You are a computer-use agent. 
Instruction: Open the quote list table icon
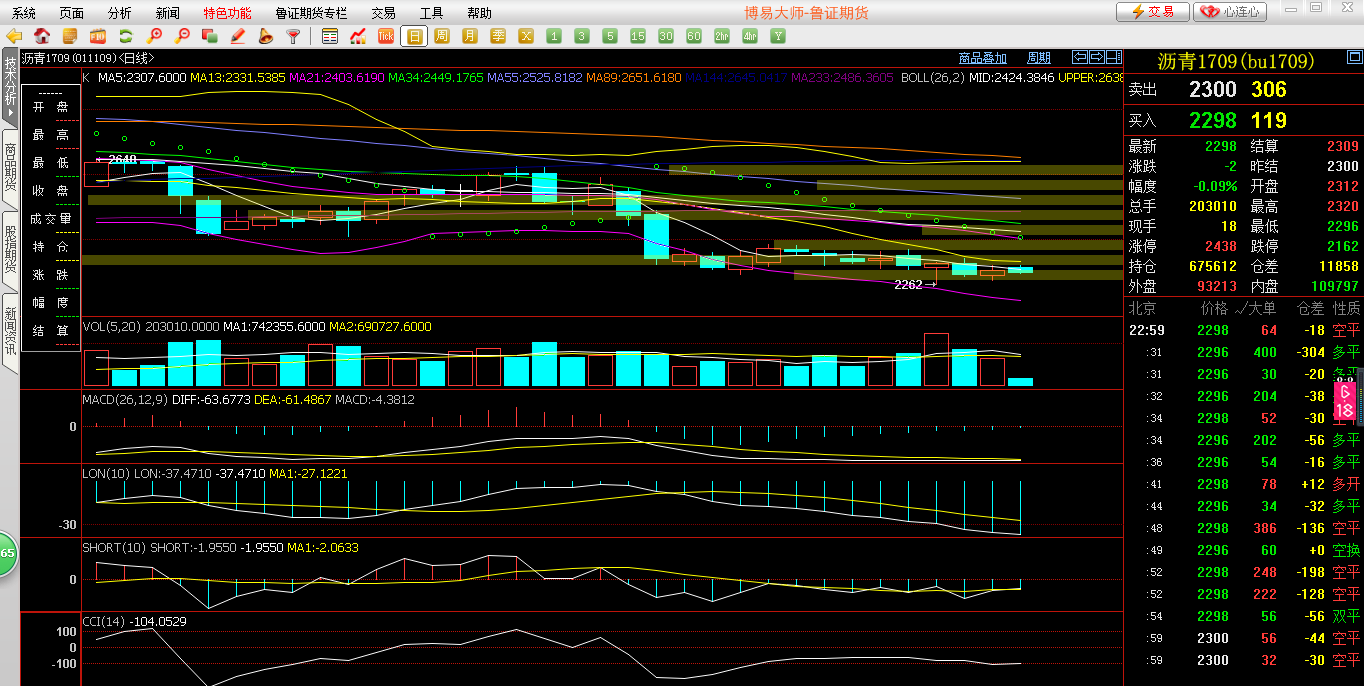point(330,36)
